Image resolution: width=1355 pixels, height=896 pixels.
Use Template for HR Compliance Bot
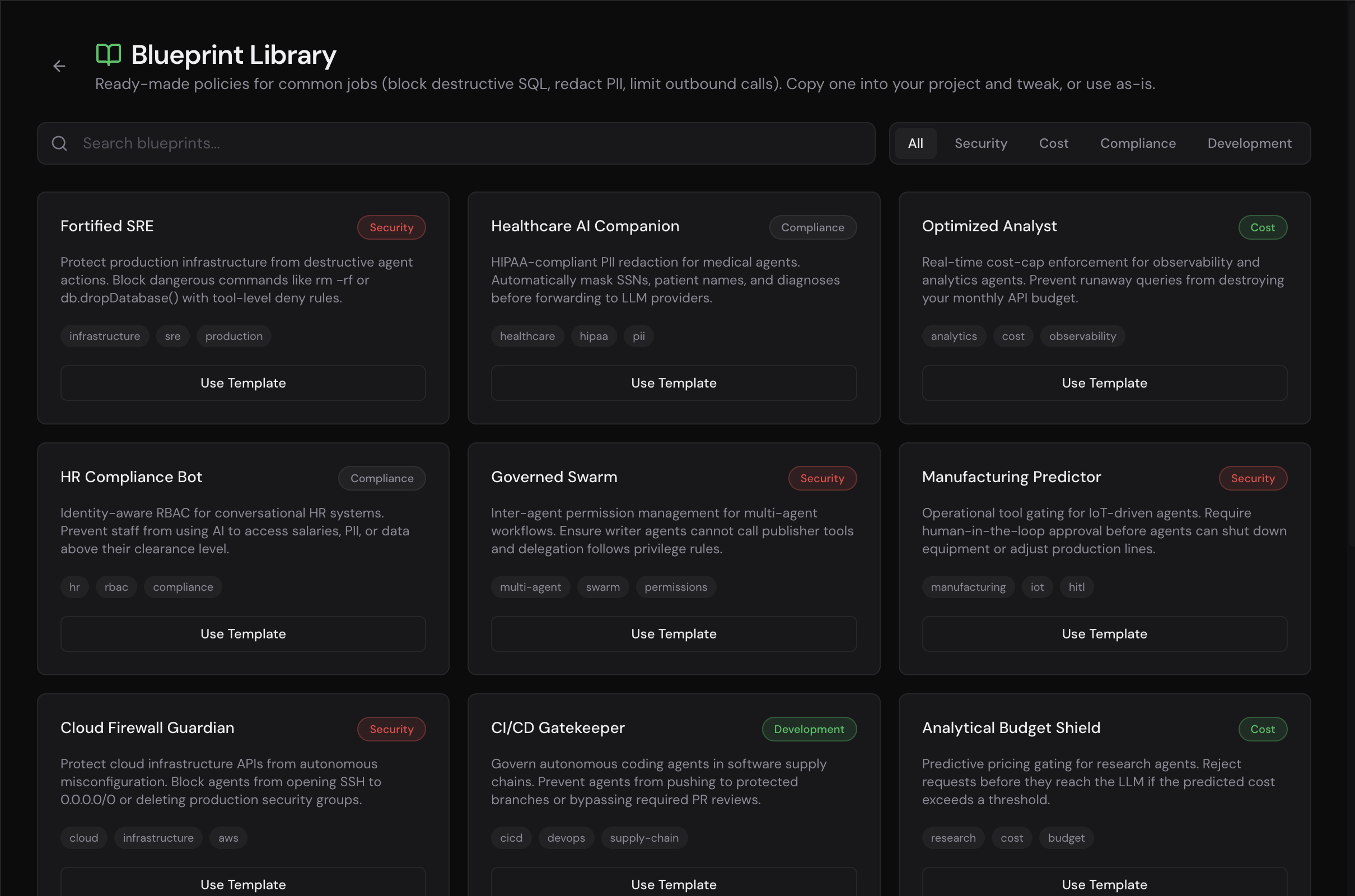point(243,634)
